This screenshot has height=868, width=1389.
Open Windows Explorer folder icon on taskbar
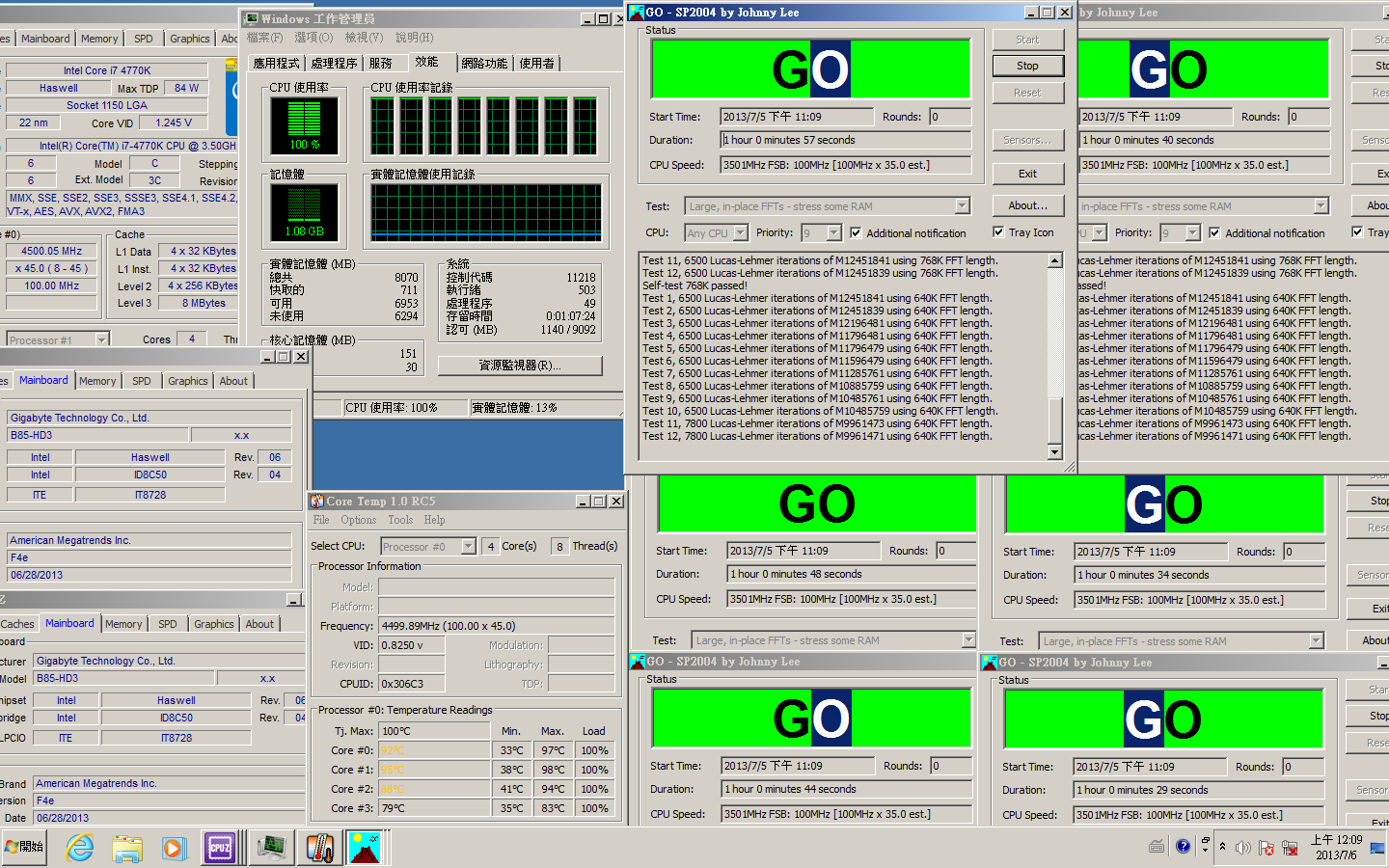(127, 849)
